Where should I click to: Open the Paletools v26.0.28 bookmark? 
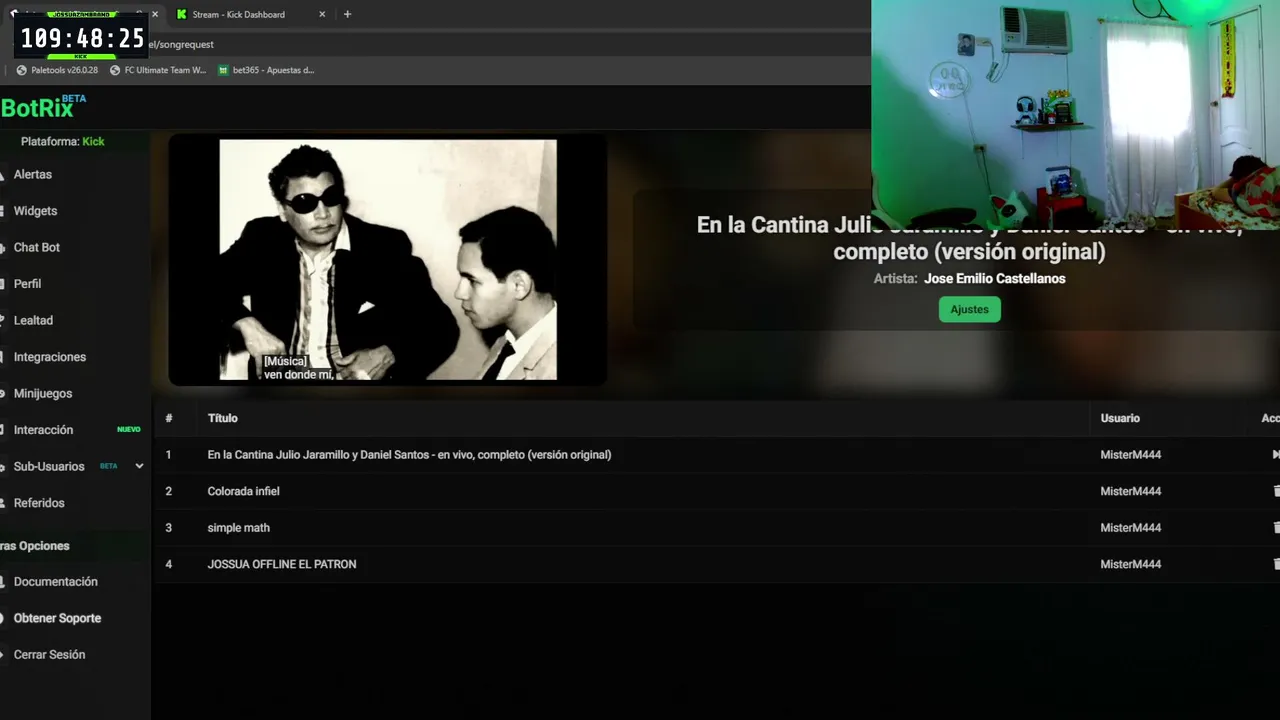57,70
